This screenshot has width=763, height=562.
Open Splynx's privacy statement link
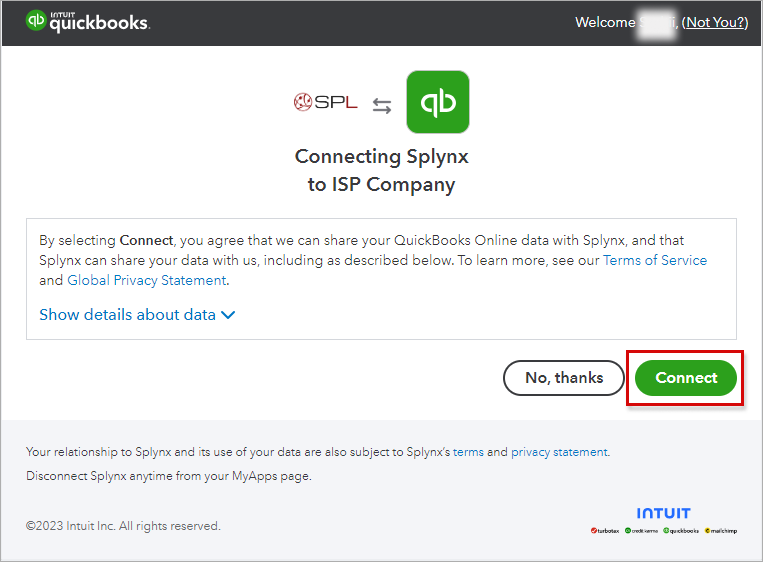click(x=559, y=452)
